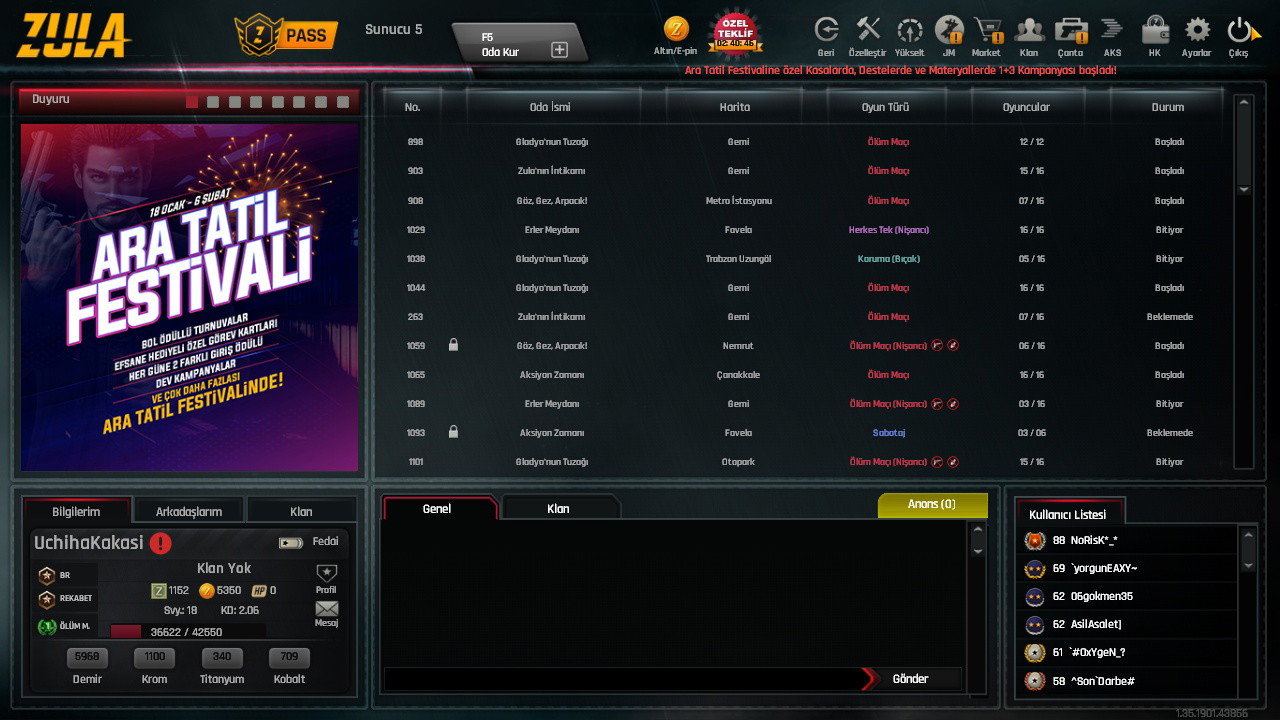
Task: Click the Fedai battery-style icon
Action: pyautogui.click(x=291, y=543)
